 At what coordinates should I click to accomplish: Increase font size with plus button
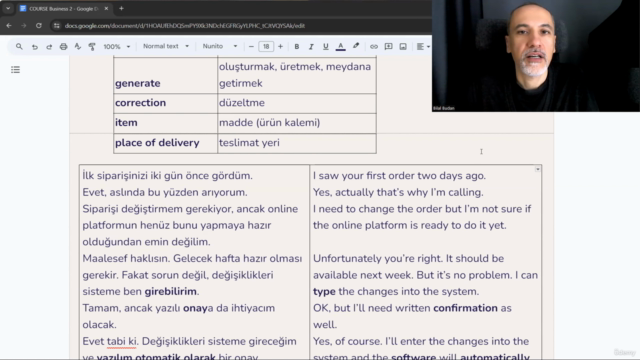(280, 47)
